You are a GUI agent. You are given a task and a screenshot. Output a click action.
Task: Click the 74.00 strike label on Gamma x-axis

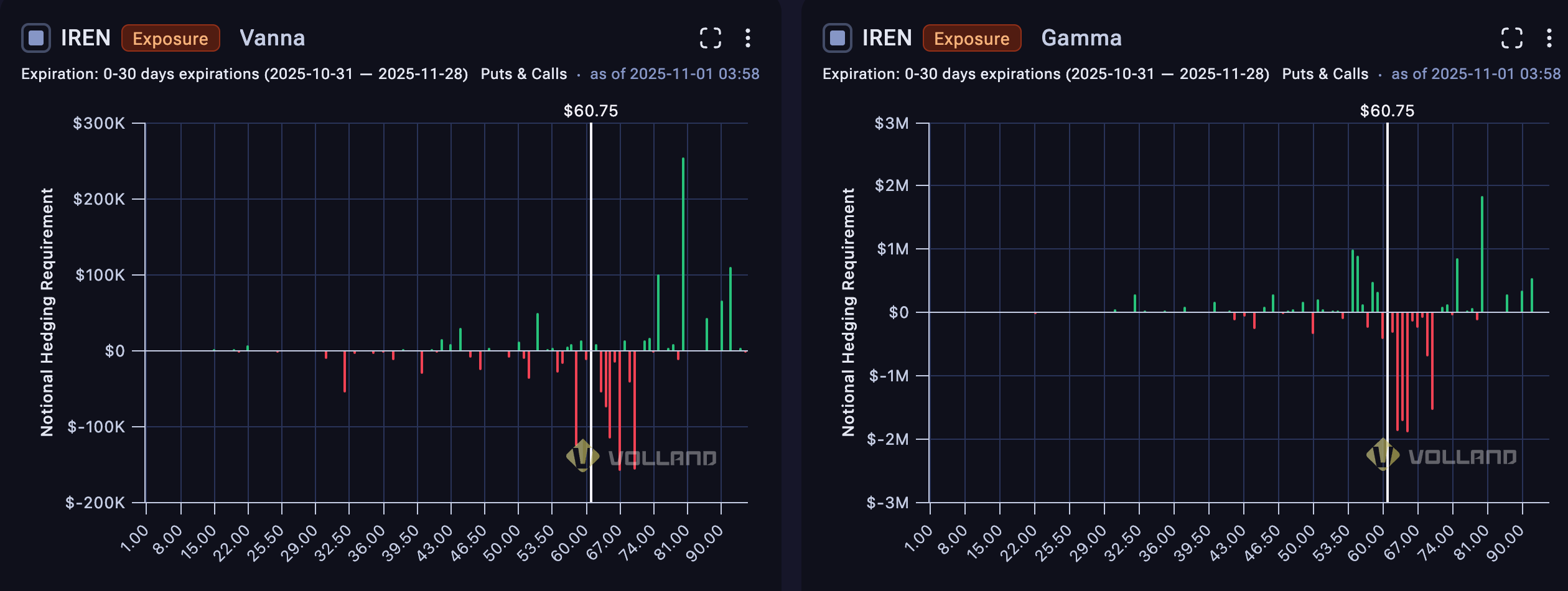click(x=1435, y=542)
